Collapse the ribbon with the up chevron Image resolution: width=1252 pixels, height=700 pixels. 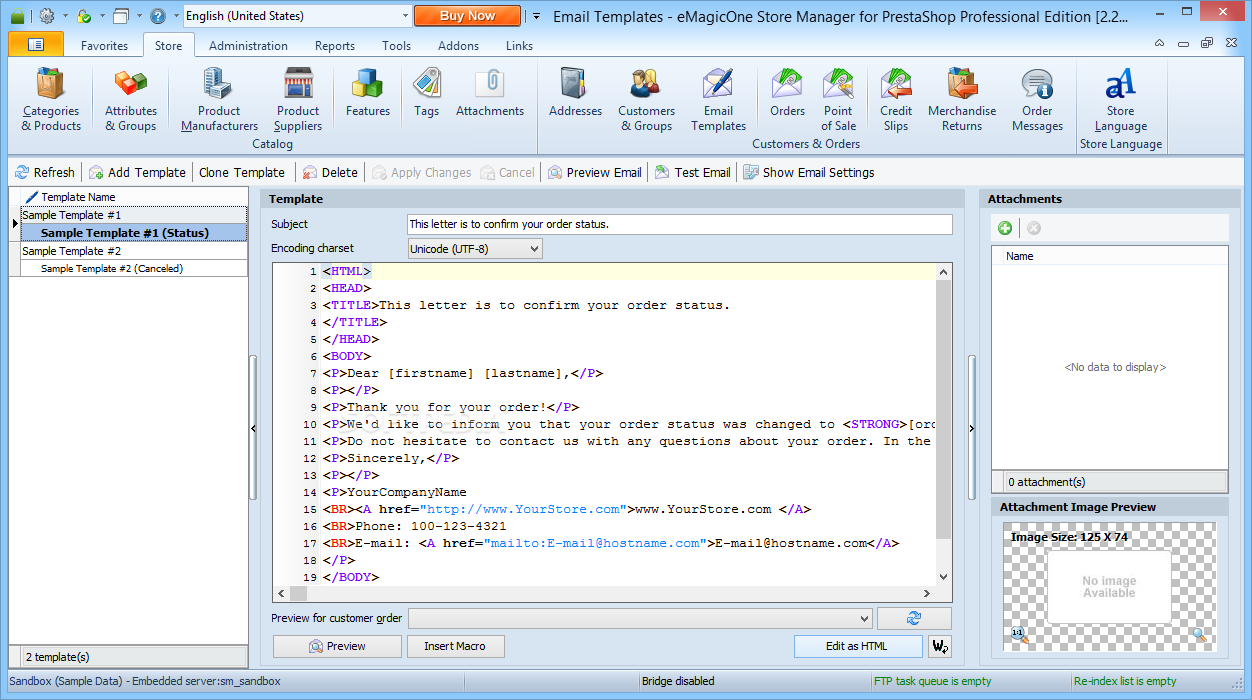1159,44
